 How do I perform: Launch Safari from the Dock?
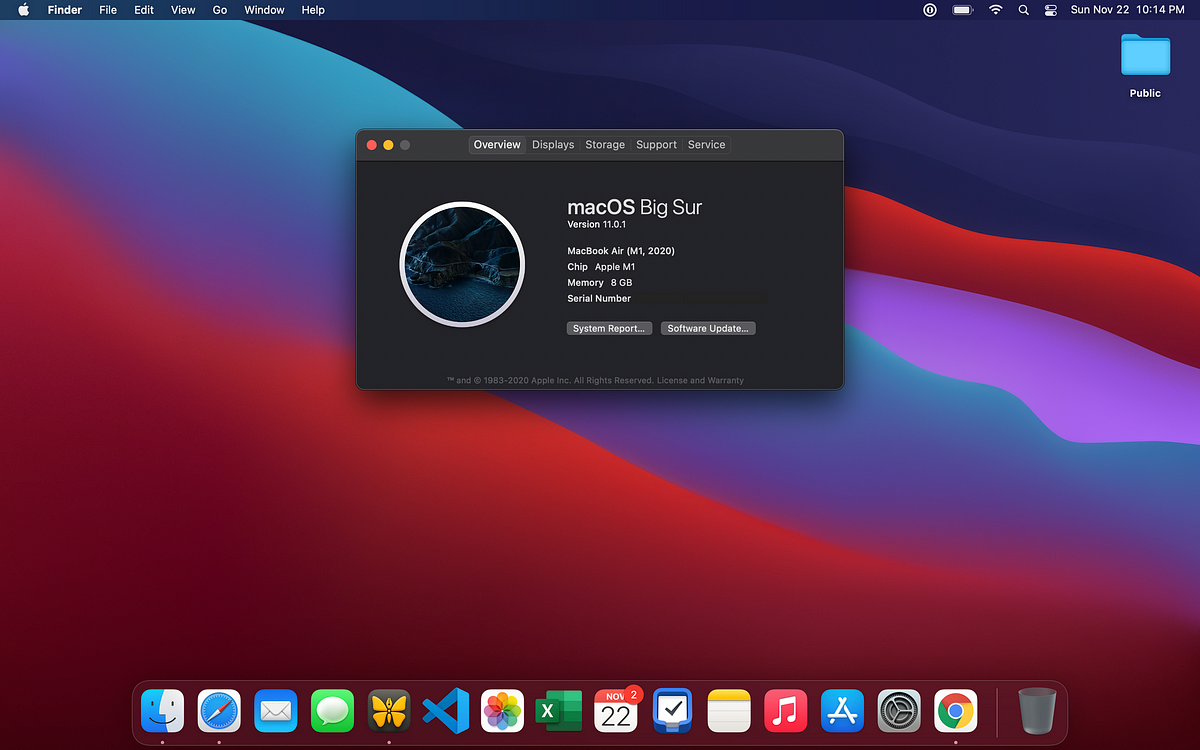[219, 711]
